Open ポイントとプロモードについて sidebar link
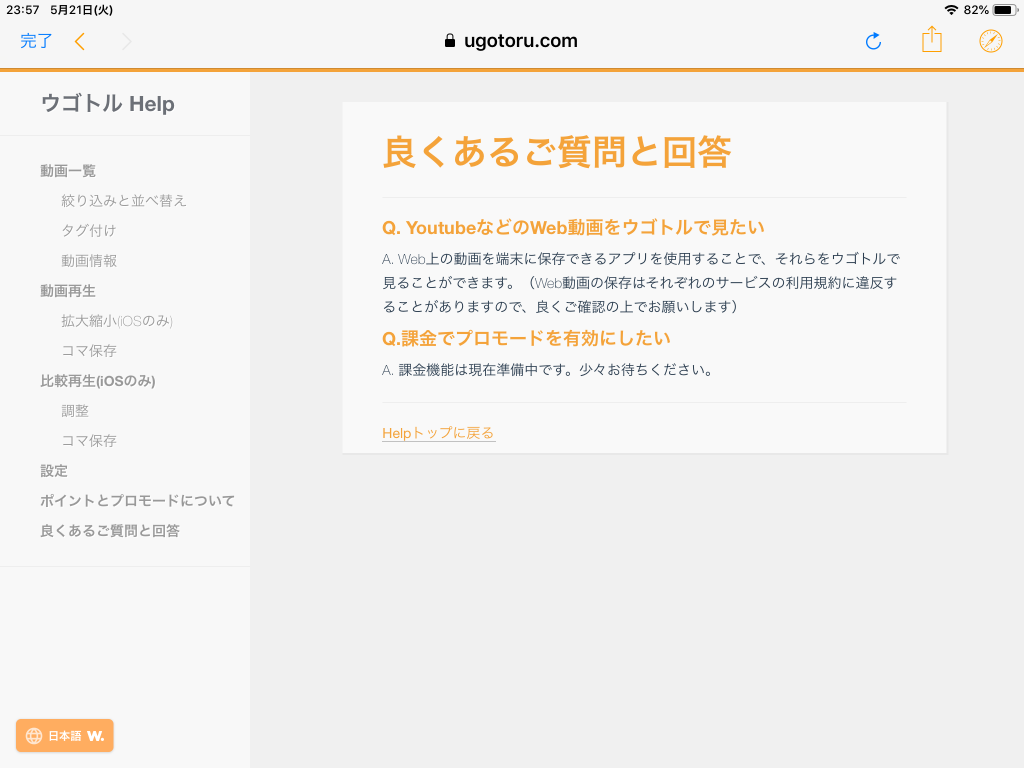Viewport: 1024px width, 768px height. 137,501
